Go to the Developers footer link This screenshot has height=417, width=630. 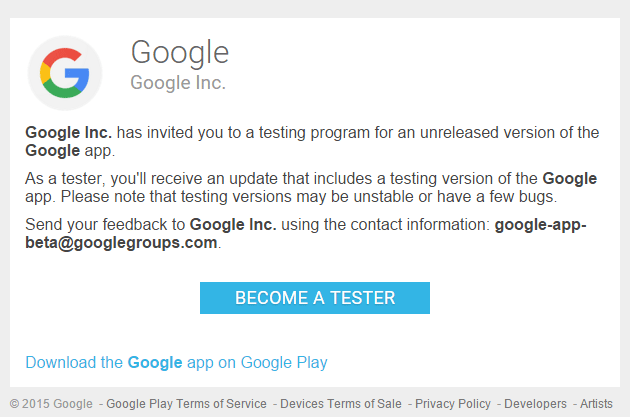pyautogui.click(x=535, y=404)
